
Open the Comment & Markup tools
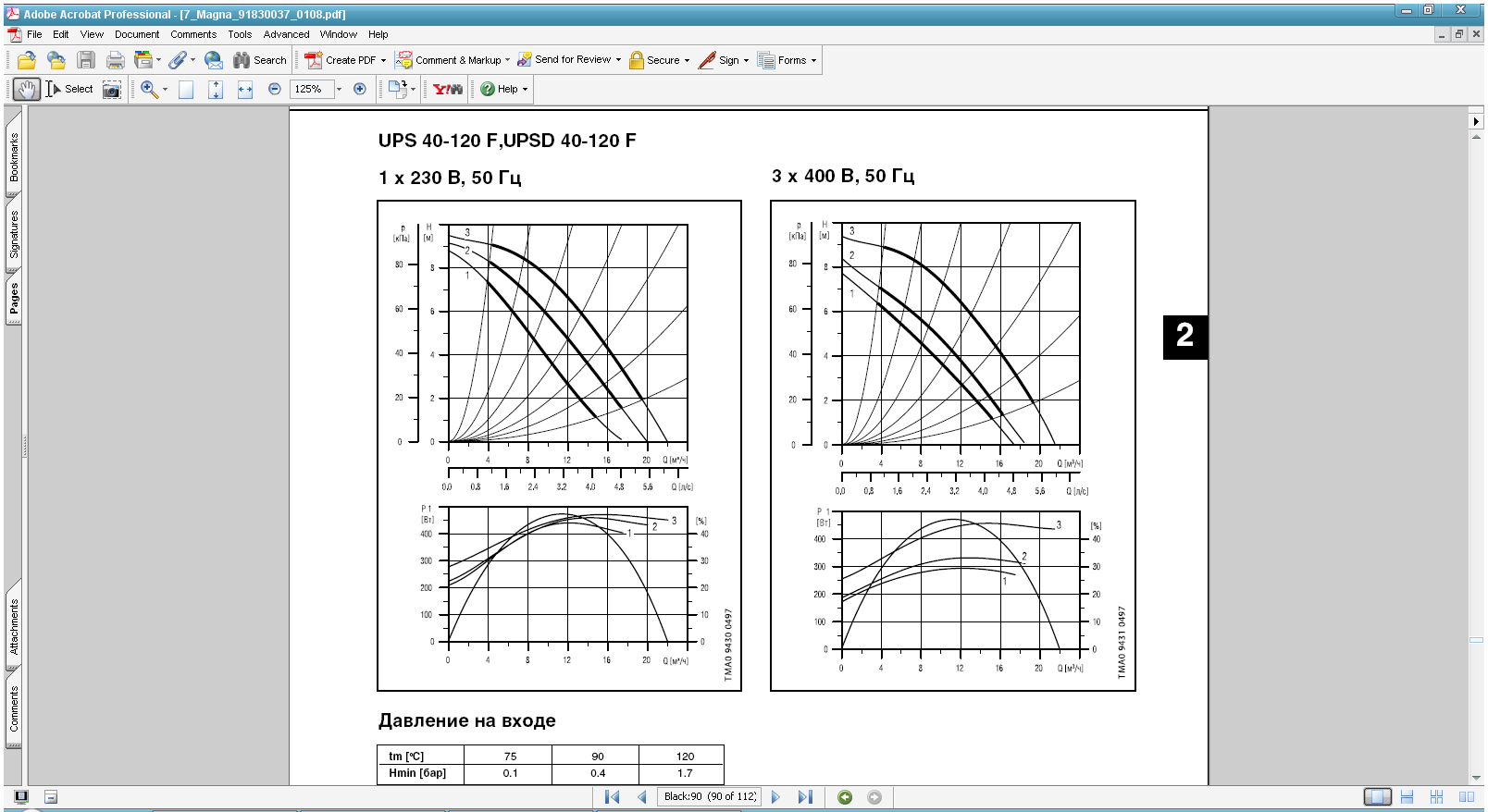(448, 60)
